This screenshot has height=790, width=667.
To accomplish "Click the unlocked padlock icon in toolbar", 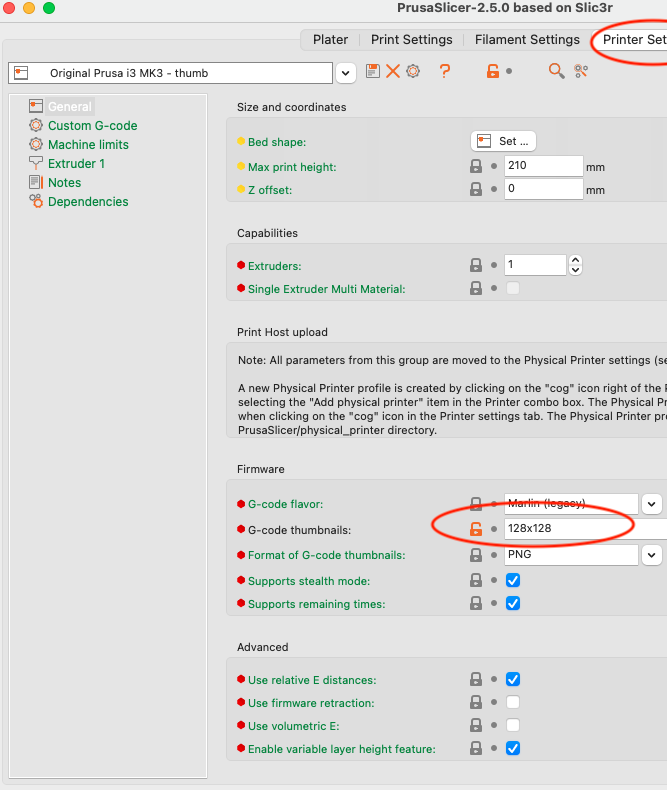I will coord(493,71).
